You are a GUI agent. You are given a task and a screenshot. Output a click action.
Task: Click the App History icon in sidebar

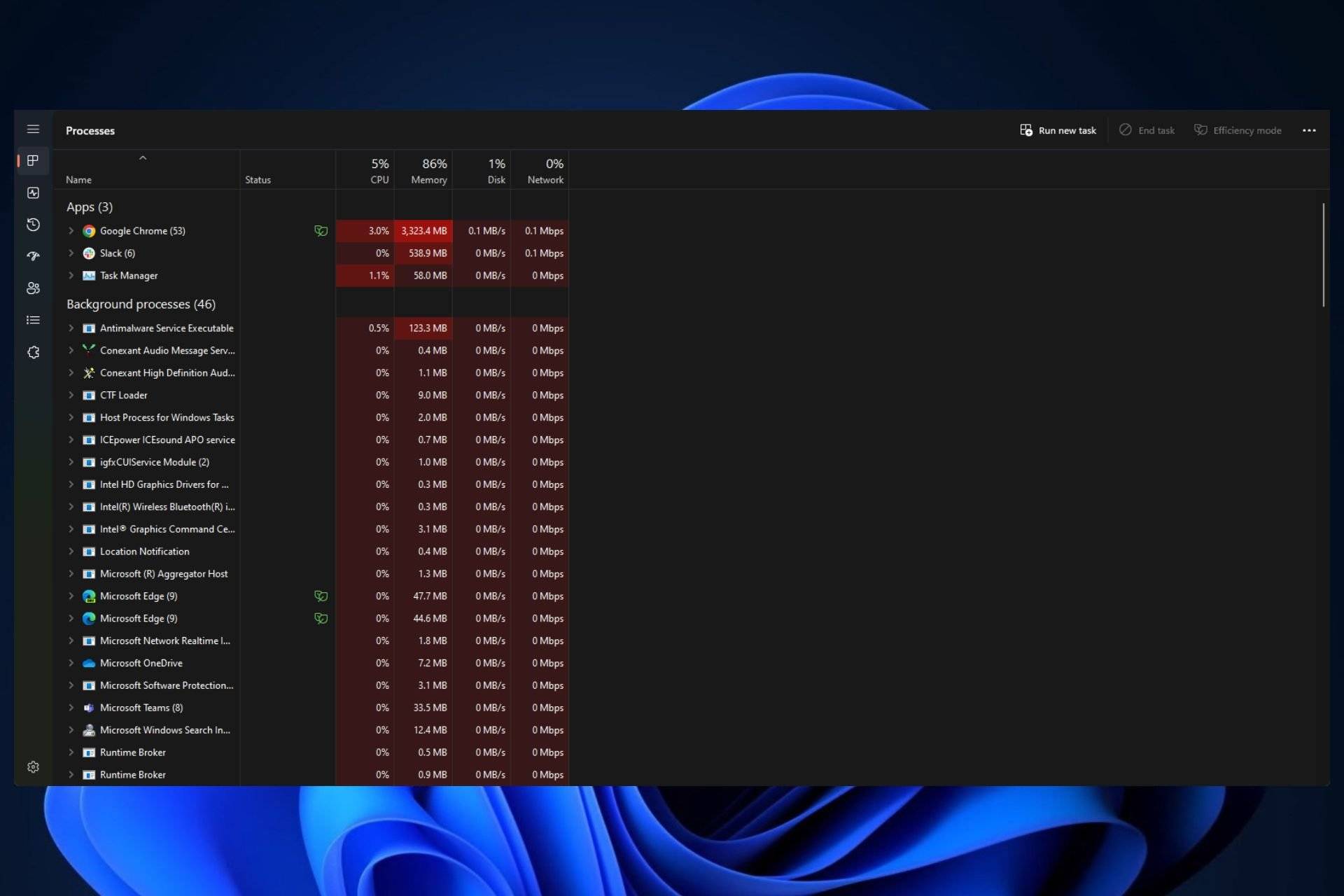pos(33,224)
